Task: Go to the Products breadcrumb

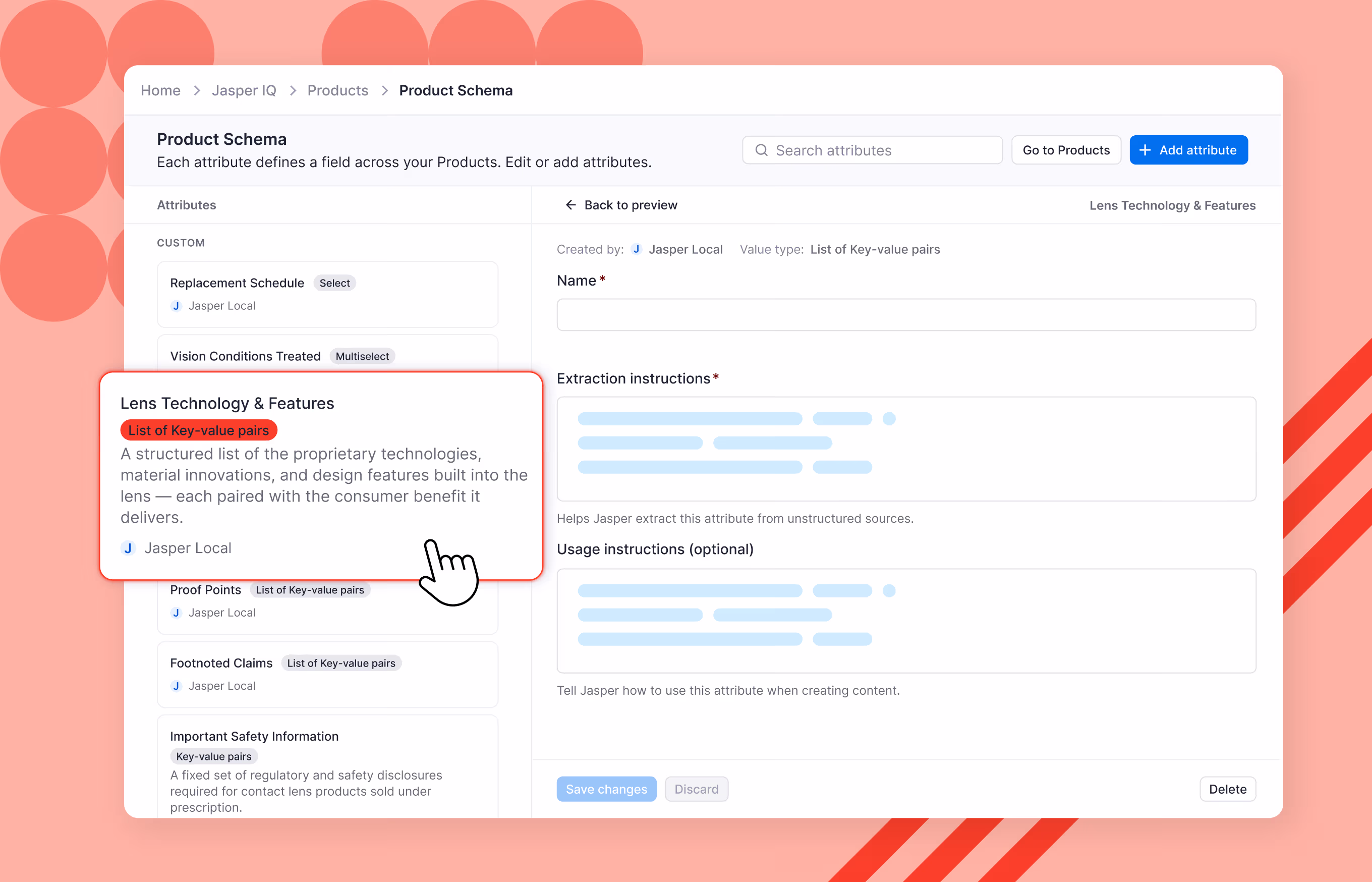Action: click(x=338, y=90)
